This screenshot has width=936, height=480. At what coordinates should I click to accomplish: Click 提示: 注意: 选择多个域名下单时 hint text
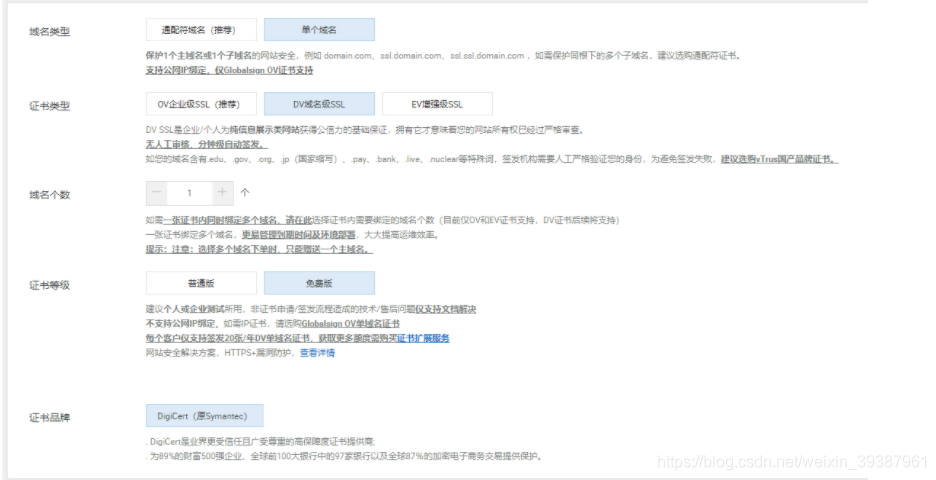pyautogui.click(x=259, y=250)
